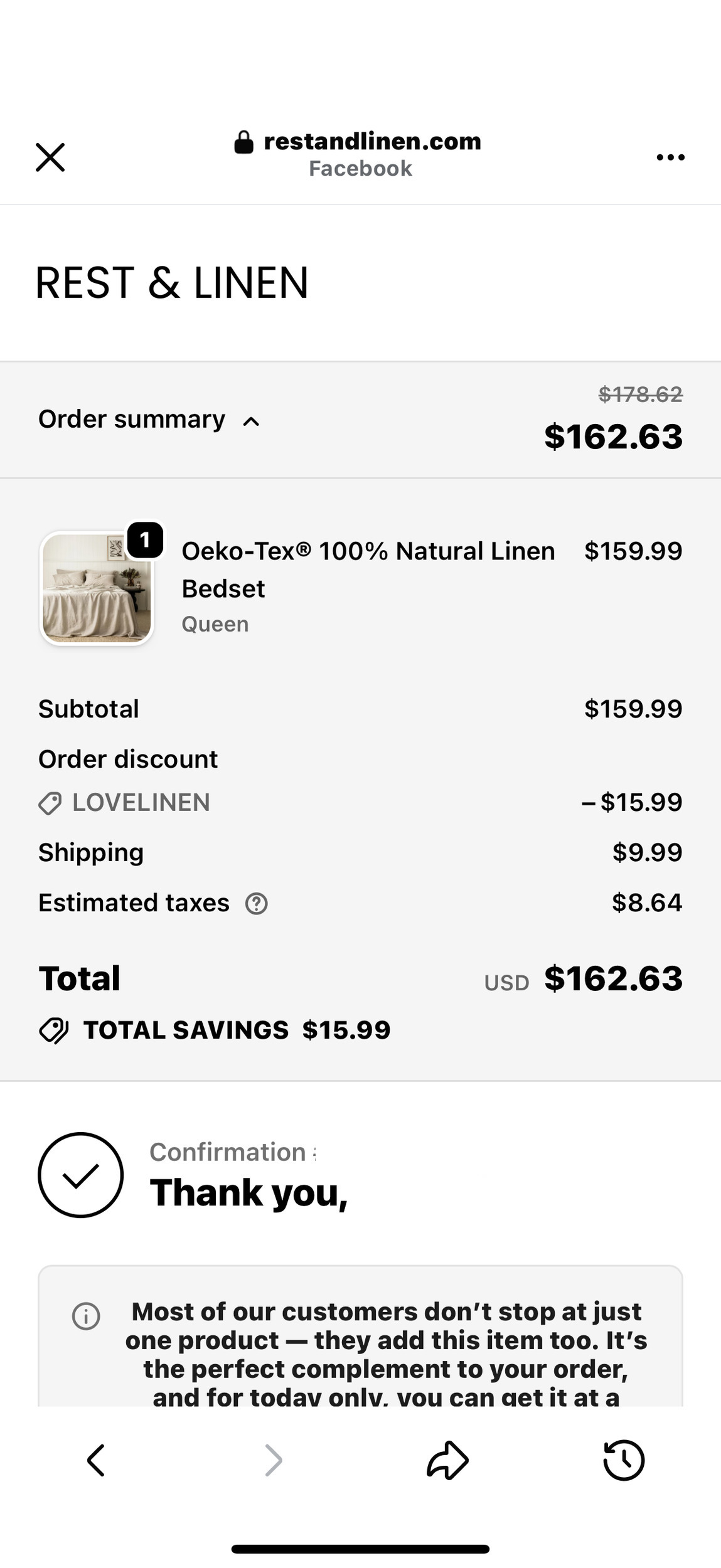721x1568 pixels.
Task: Collapse the Order summary chevron
Action: click(251, 421)
